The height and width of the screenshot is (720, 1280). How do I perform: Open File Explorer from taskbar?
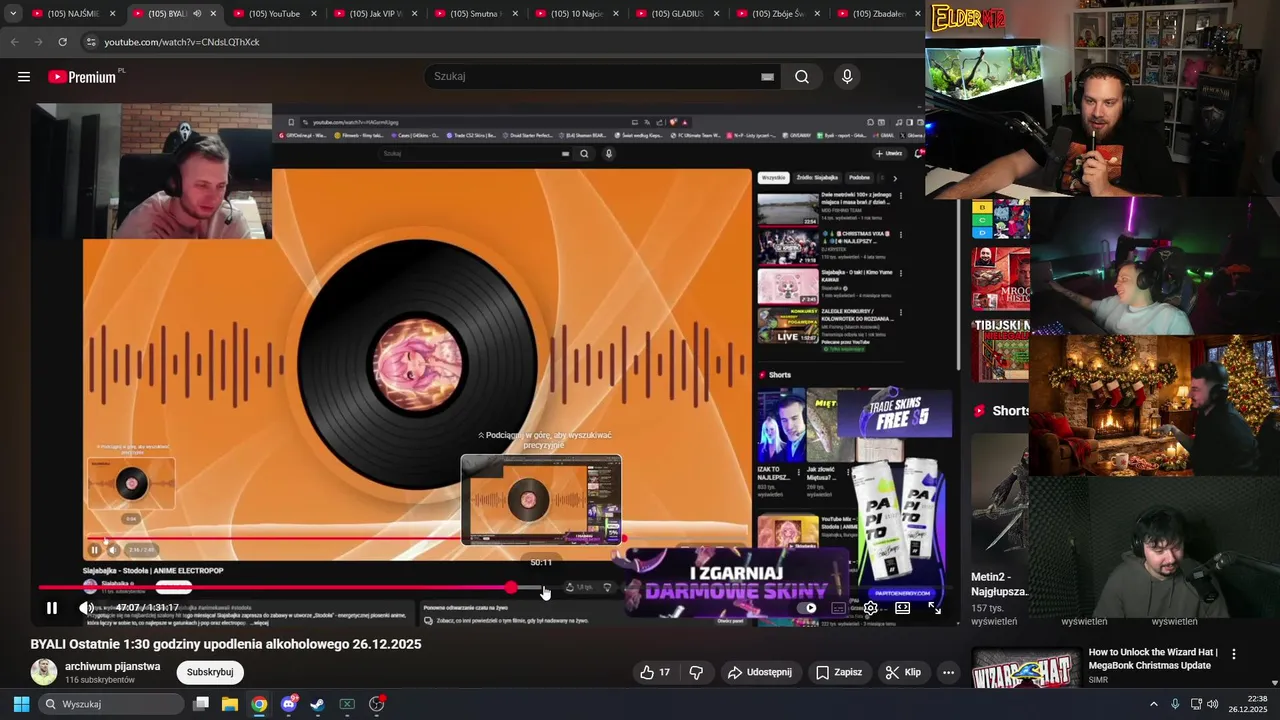pyautogui.click(x=230, y=704)
